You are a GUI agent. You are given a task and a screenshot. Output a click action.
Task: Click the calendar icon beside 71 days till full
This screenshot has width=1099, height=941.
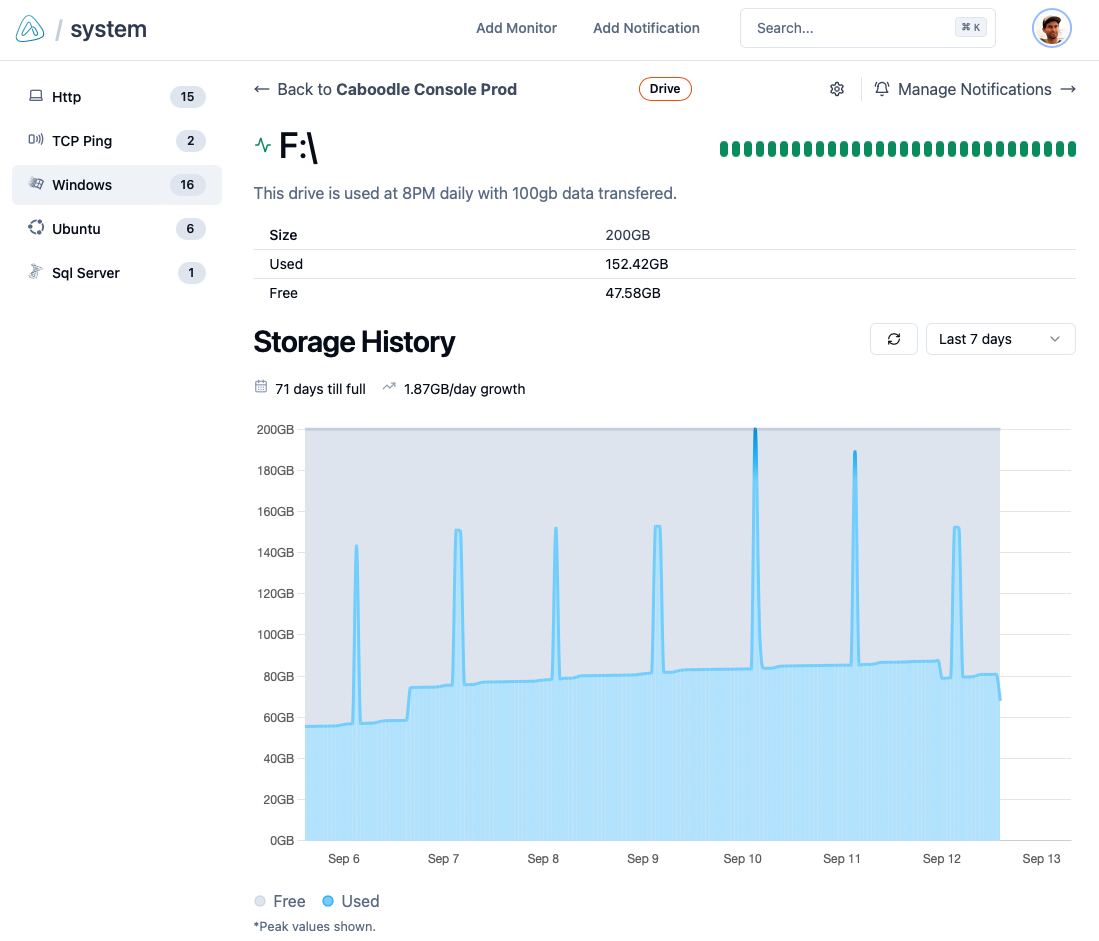click(260, 388)
